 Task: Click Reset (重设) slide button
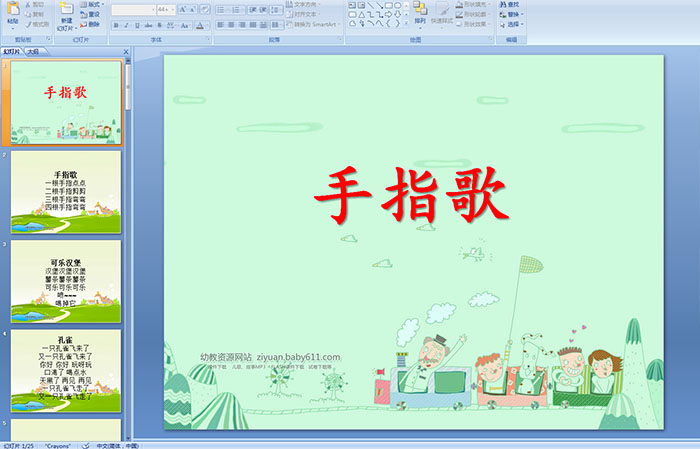pos(90,14)
